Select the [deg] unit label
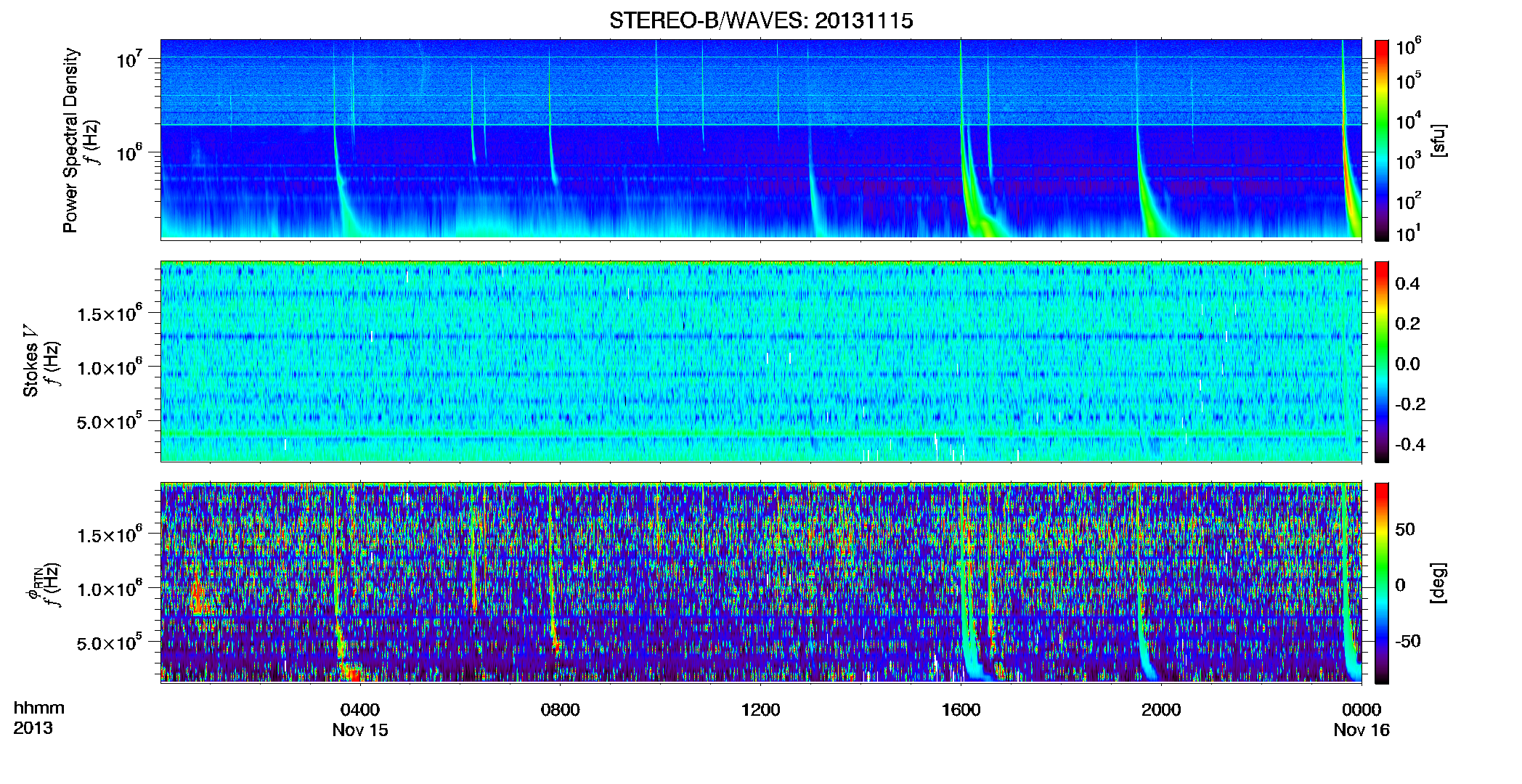Screen dimensions: 1522x784 pos(1438,583)
